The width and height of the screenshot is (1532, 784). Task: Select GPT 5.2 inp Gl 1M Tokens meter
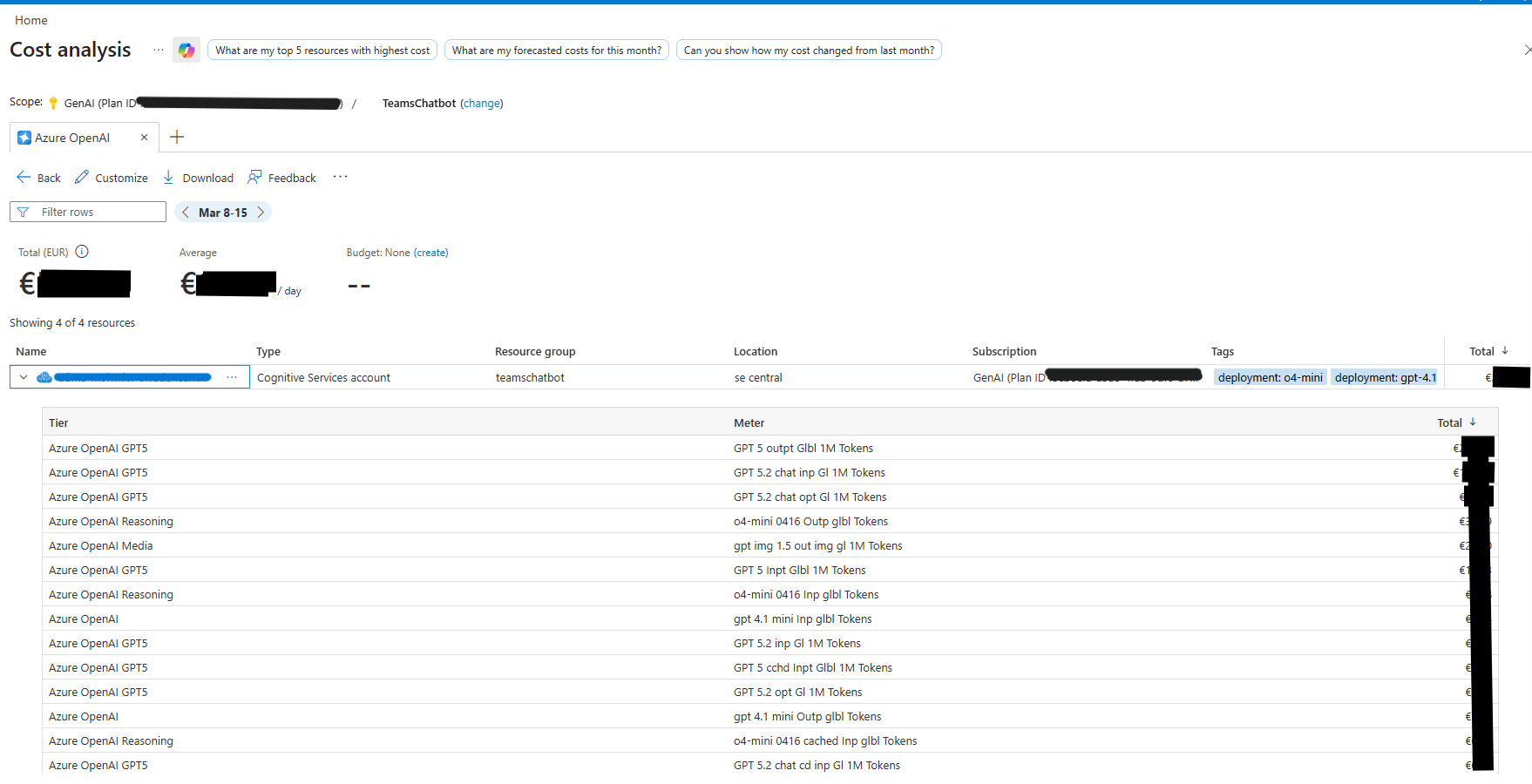797,643
